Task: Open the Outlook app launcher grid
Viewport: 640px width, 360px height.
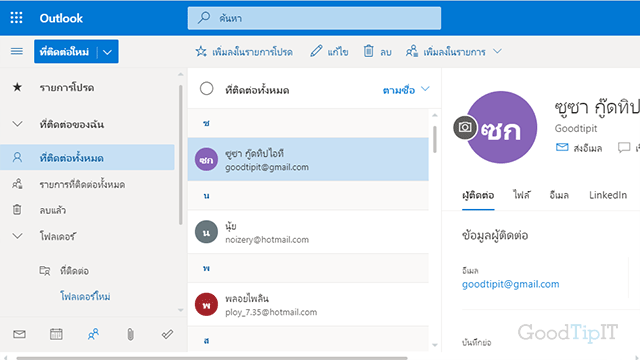Action: (16, 18)
